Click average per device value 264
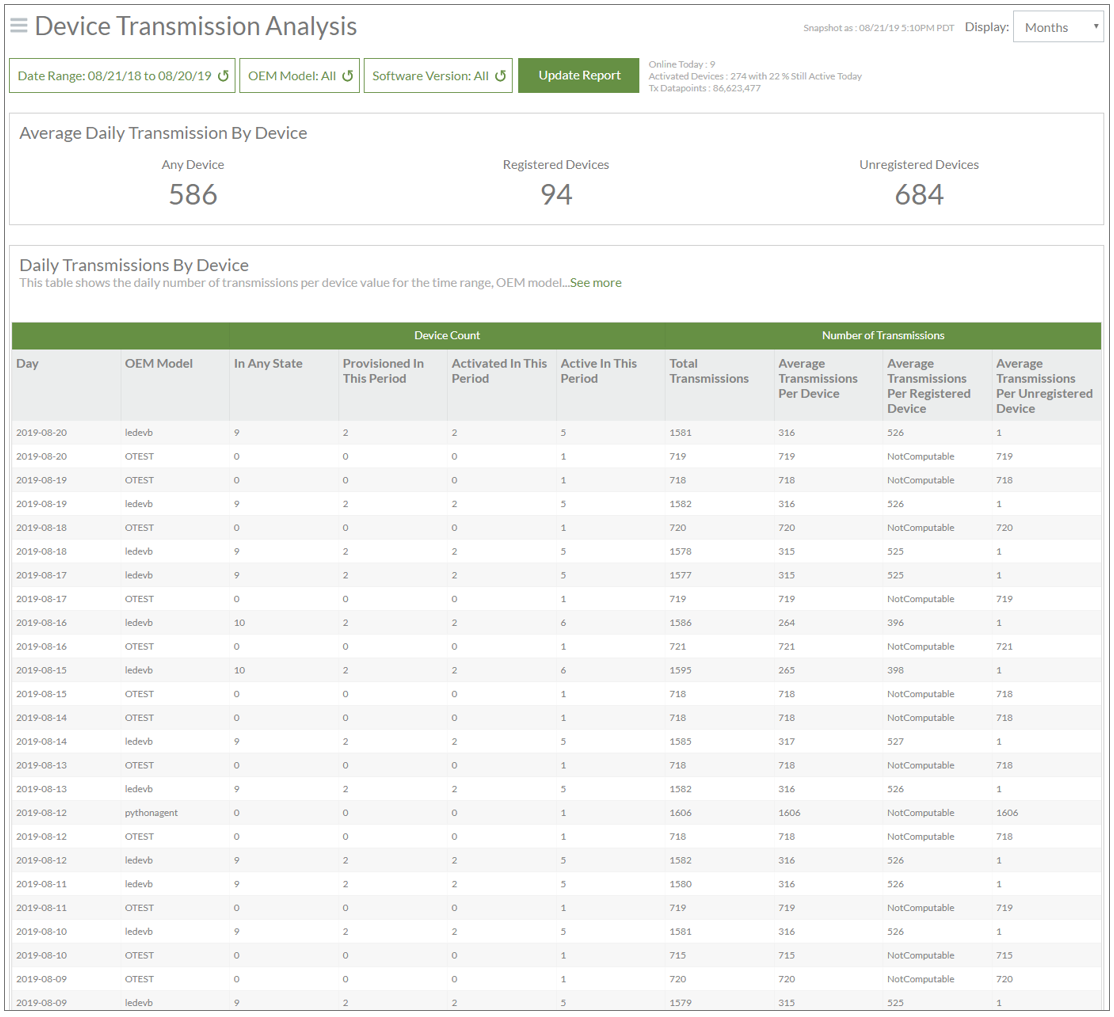Image resolution: width=1114 pixels, height=1017 pixels. pos(786,623)
